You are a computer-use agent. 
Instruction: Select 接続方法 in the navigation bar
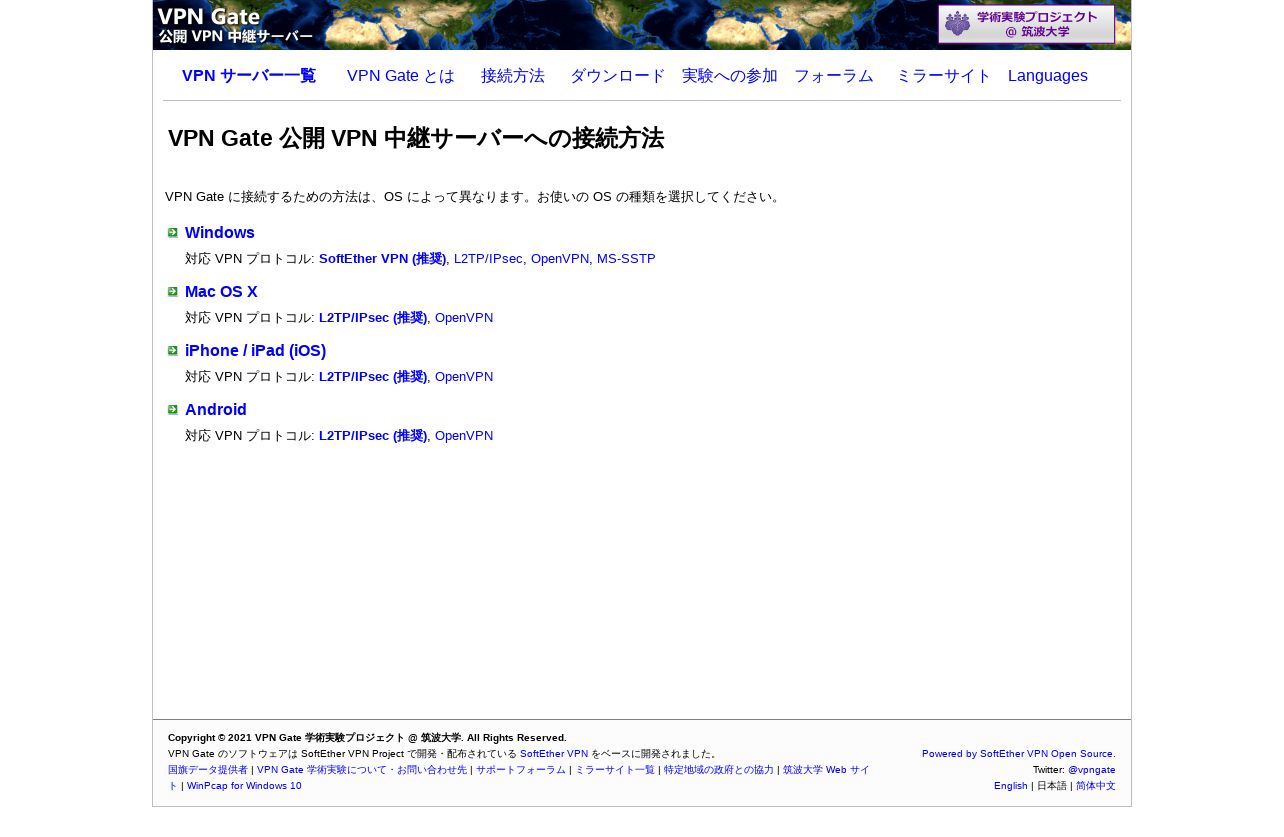513,76
